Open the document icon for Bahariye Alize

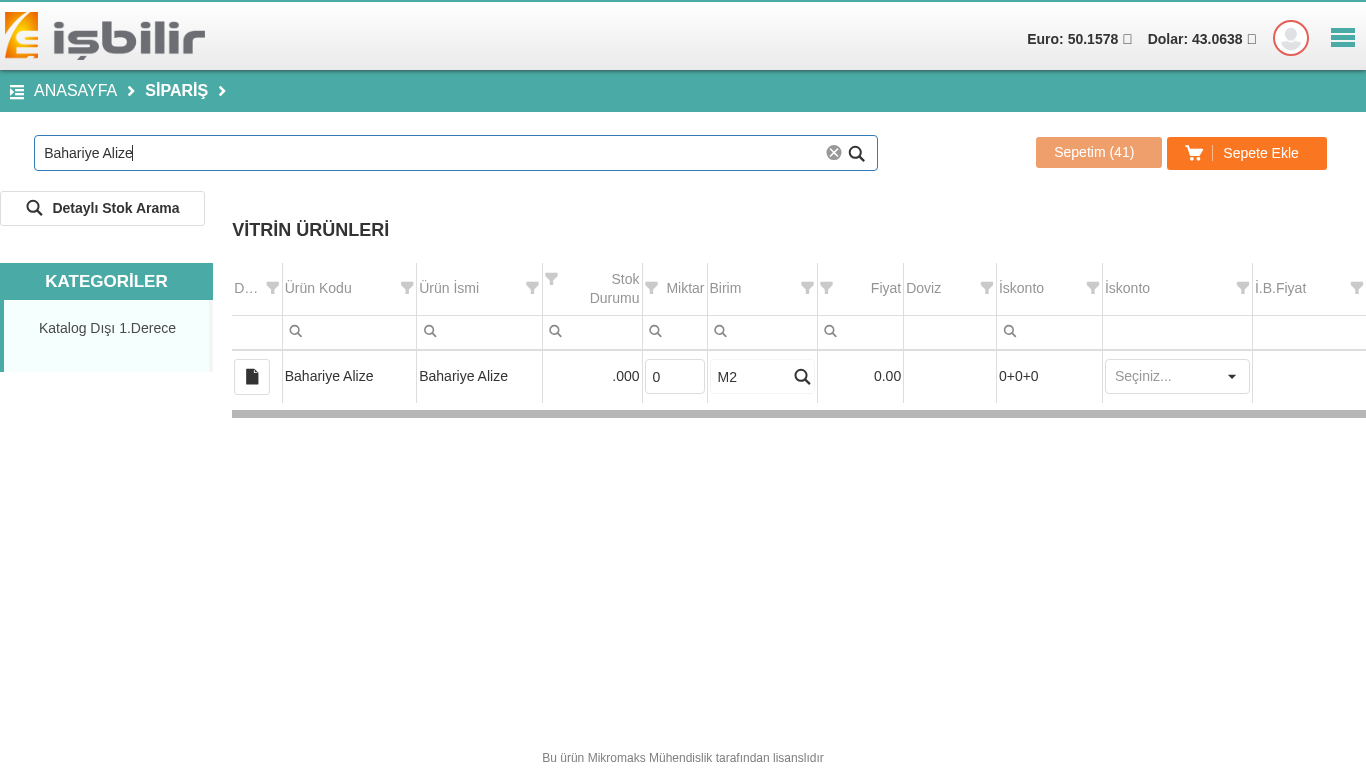(252, 377)
